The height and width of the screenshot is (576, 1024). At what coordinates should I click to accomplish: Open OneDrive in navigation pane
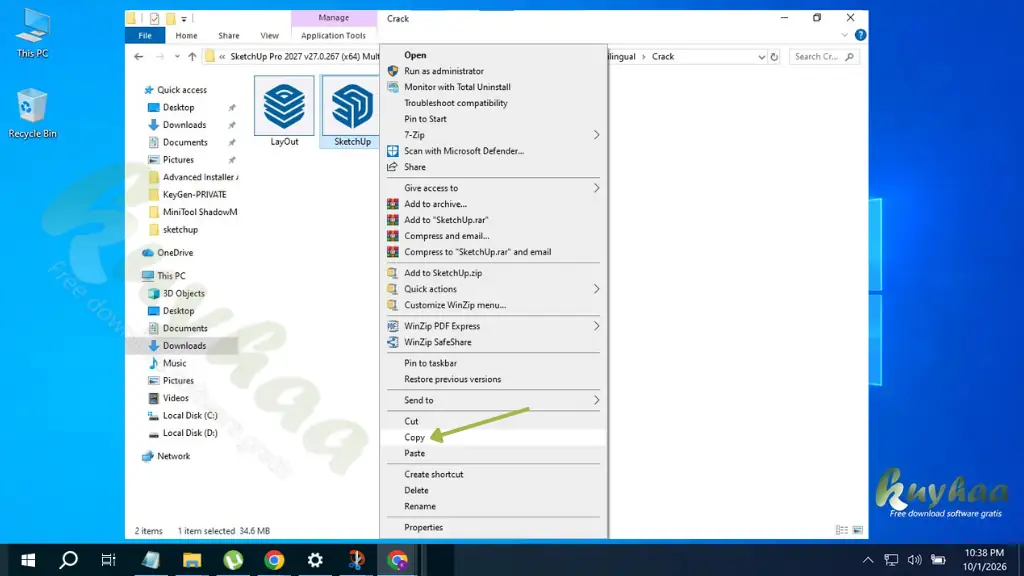coord(175,253)
